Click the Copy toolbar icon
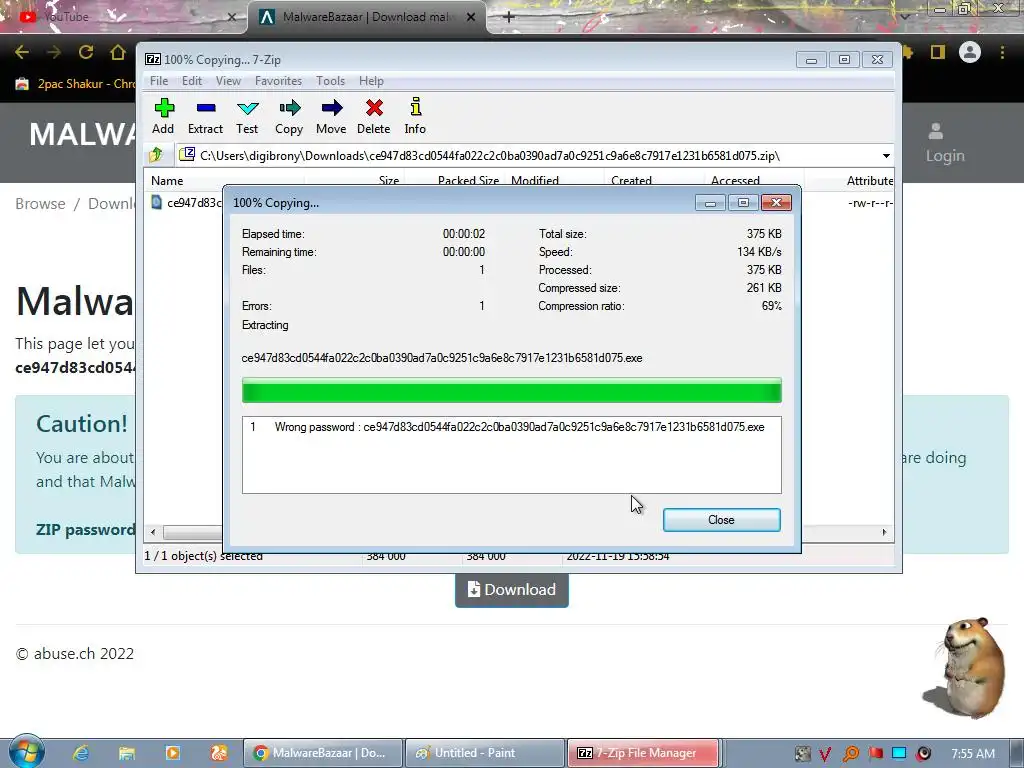 pyautogui.click(x=289, y=116)
